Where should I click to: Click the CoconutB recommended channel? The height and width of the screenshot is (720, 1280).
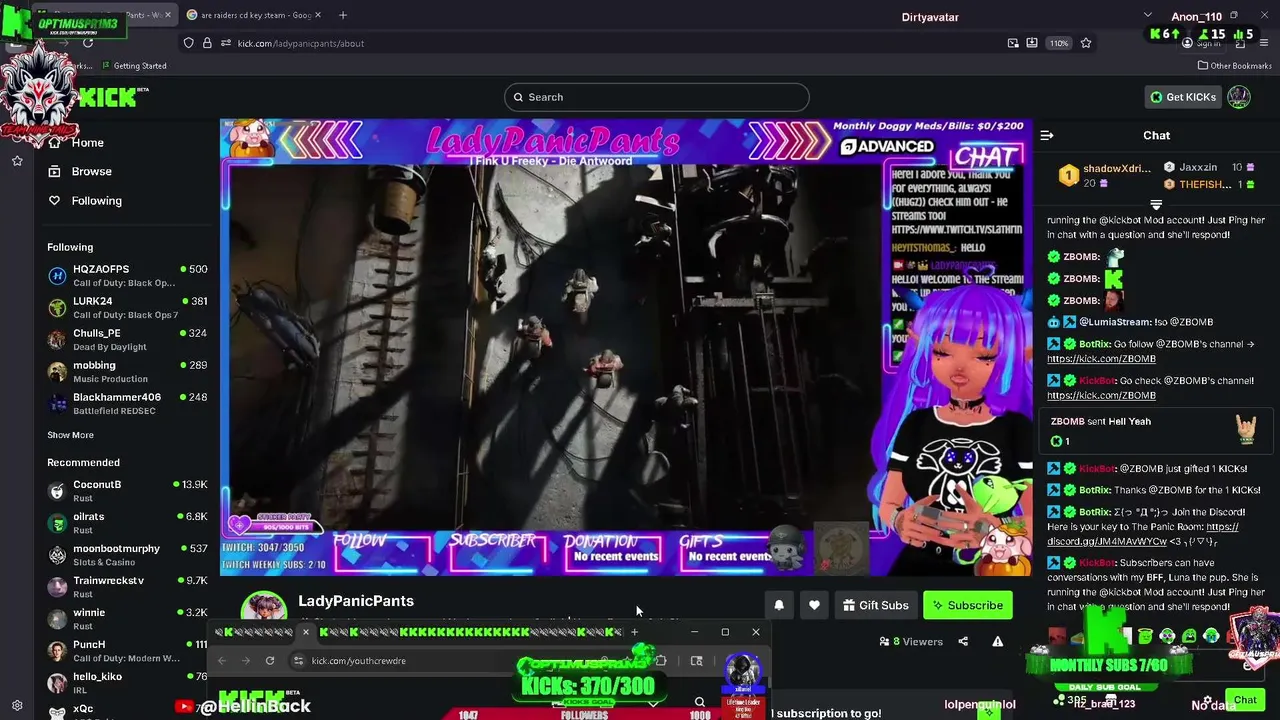(127, 490)
